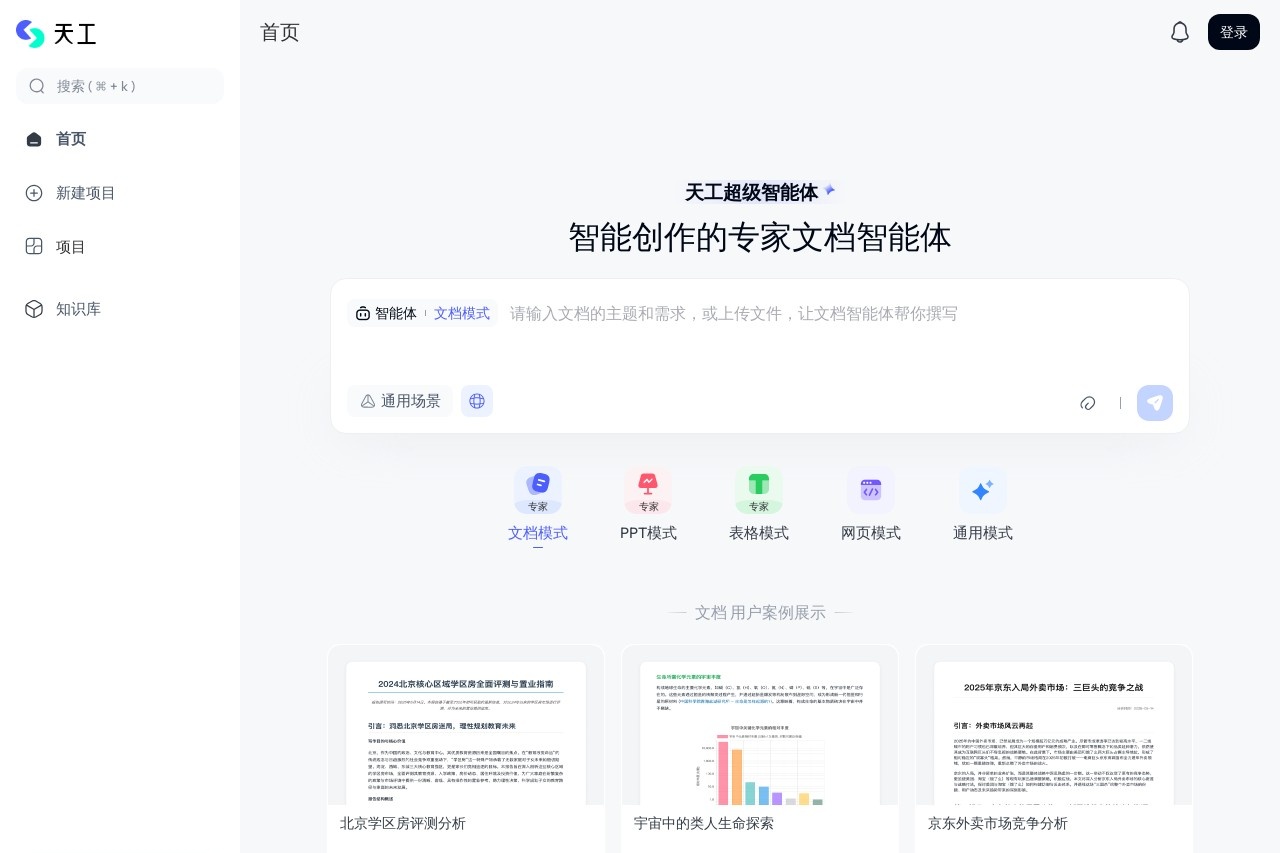Click the send paper-plane button
Image resolution: width=1280 pixels, height=853 pixels.
[1155, 403]
